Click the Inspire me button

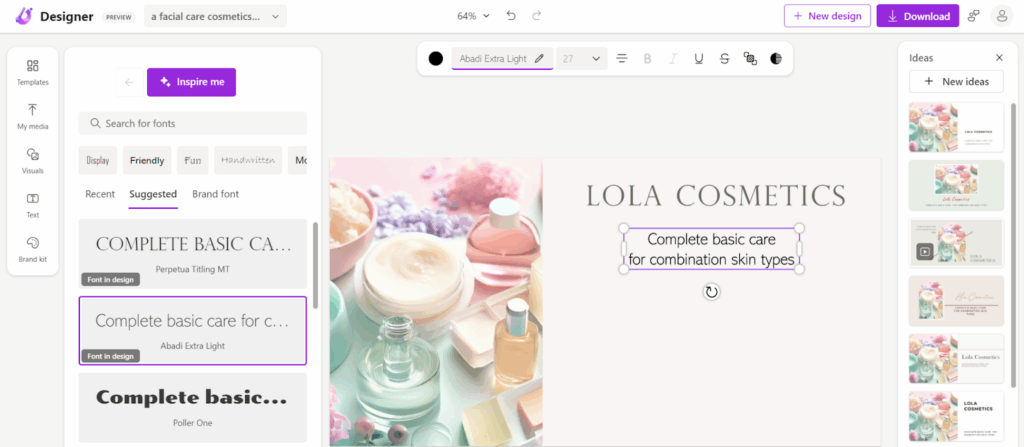pos(191,82)
